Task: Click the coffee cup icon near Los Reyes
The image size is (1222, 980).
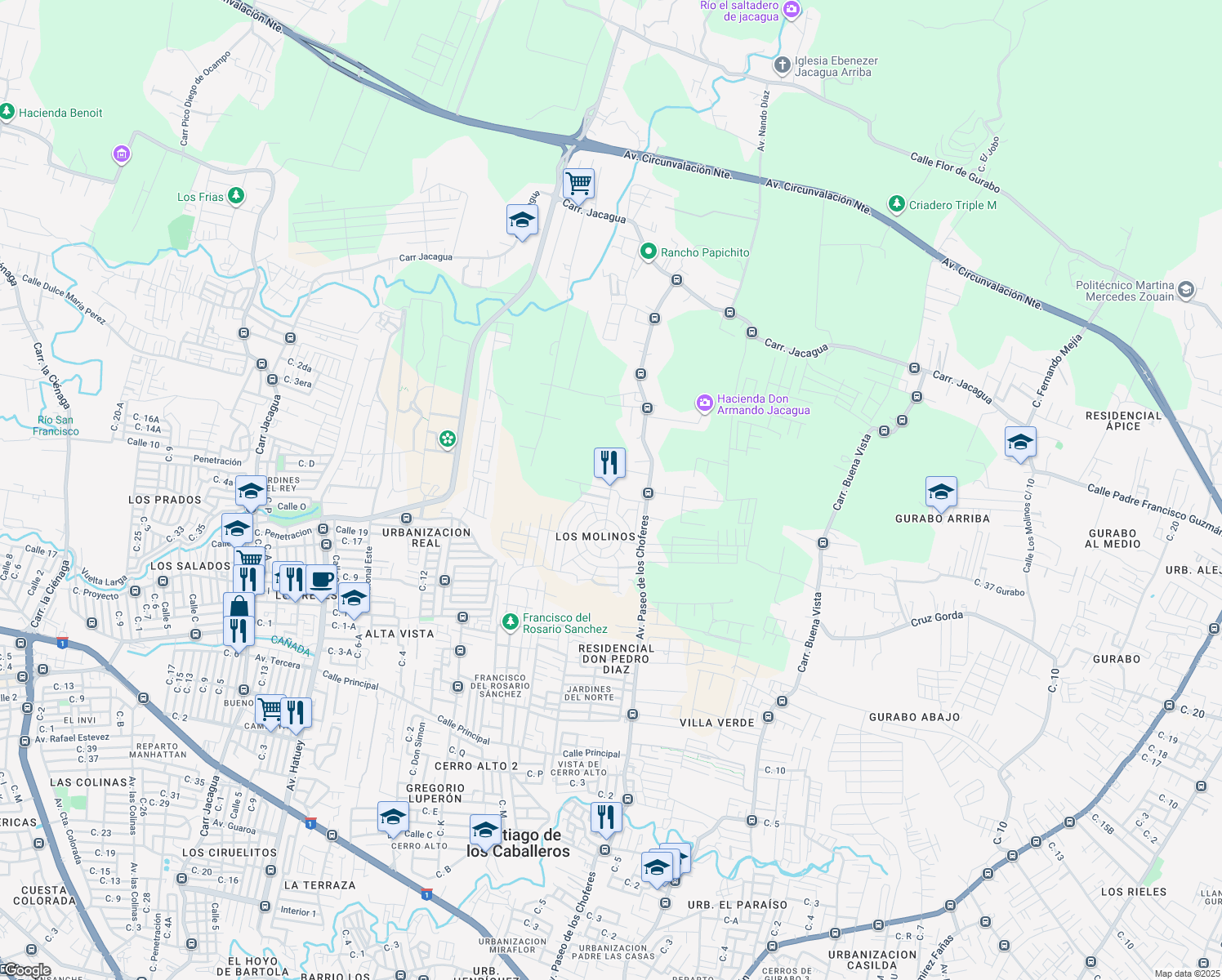Action: point(321,580)
